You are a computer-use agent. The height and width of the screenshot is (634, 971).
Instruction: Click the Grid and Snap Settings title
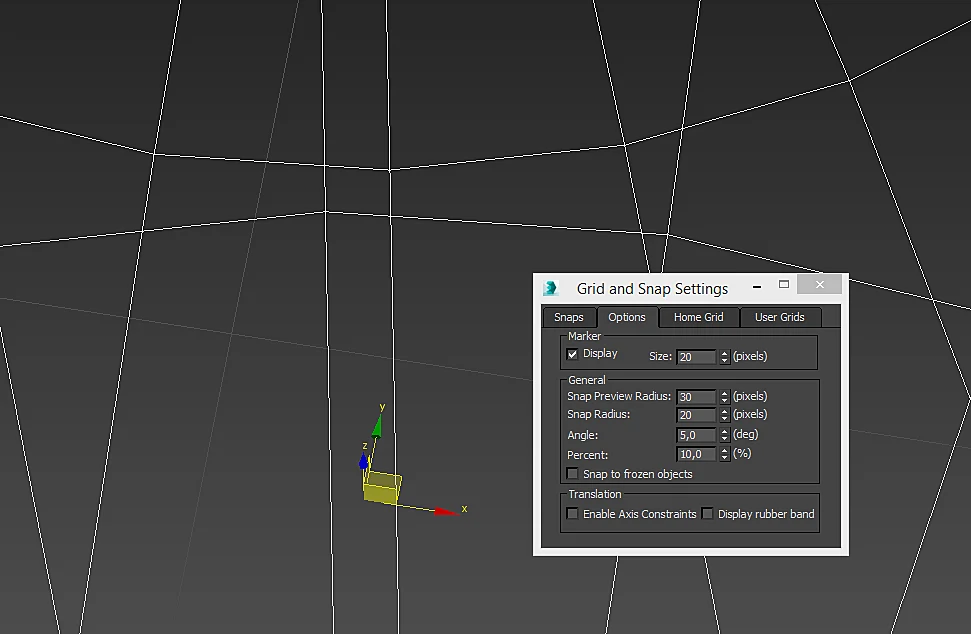click(x=652, y=289)
